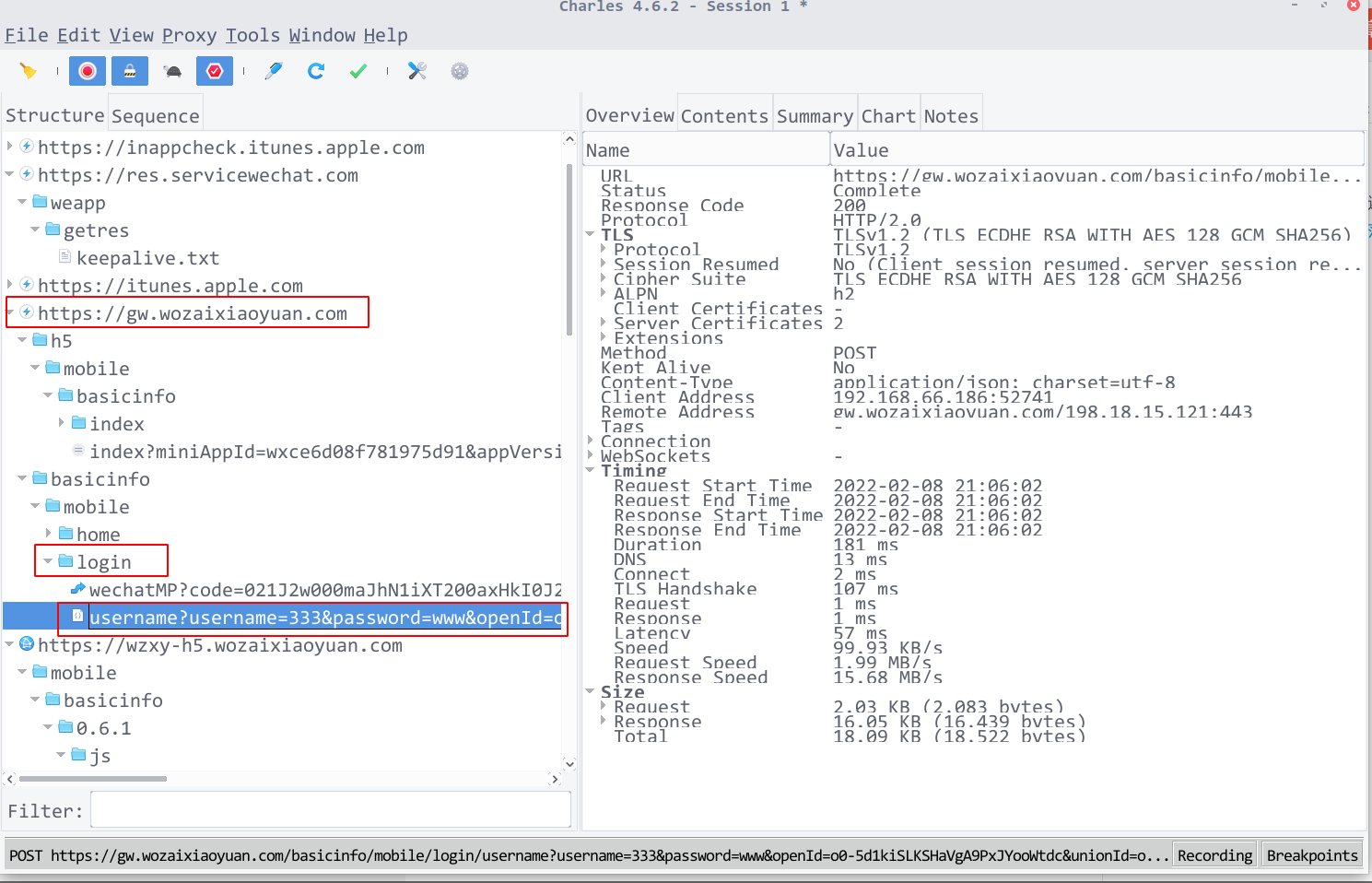Collapse the Size section arrow
Screen dimensions: 1372x883
[590, 691]
